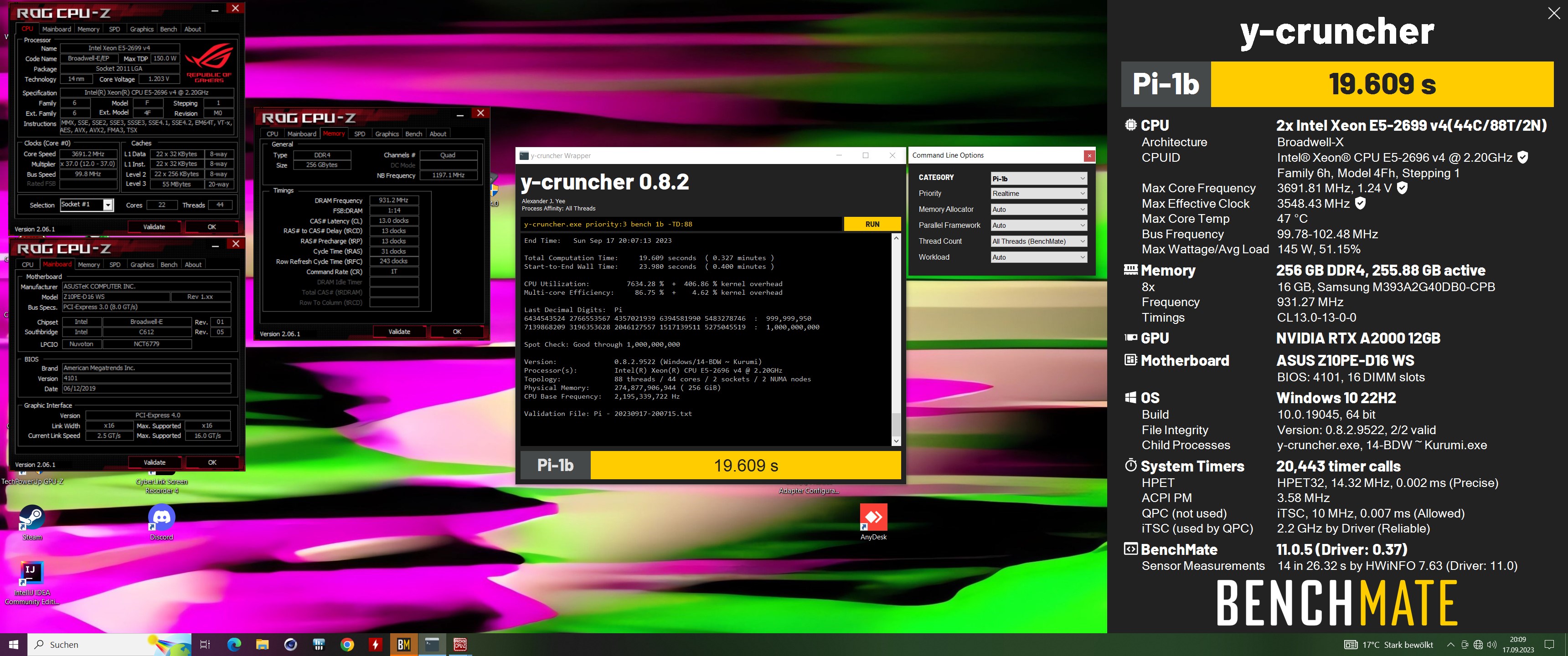The image size is (1568, 656).
Task: Click the y-cruncher output scrollbar down arrow
Action: (x=896, y=441)
